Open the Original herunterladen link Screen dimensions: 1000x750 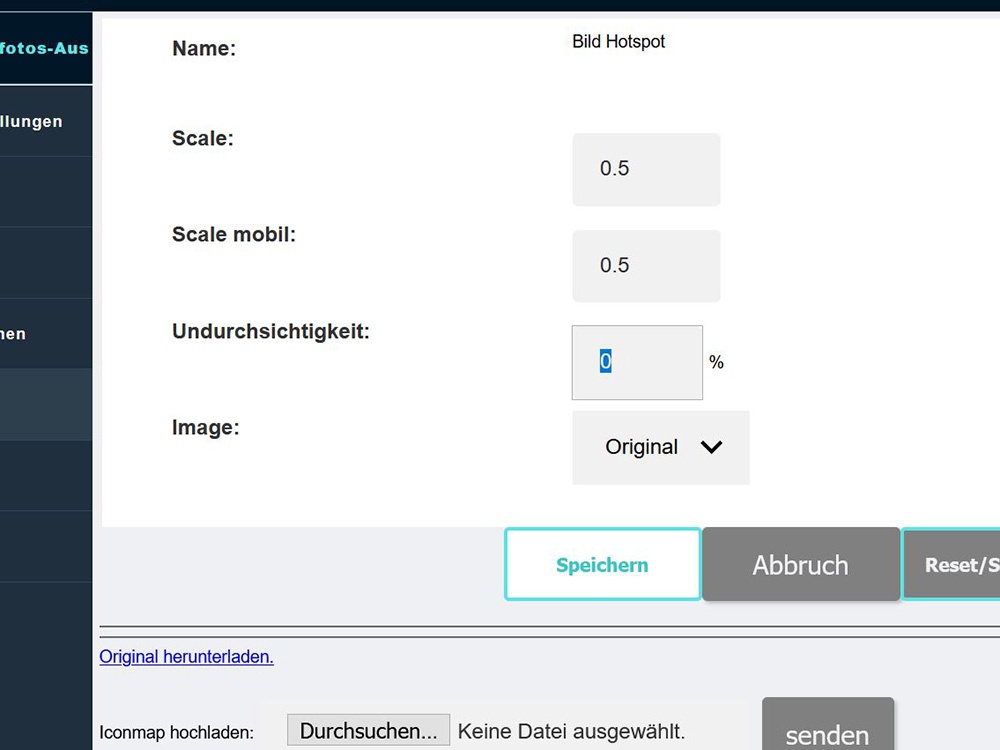click(186, 656)
